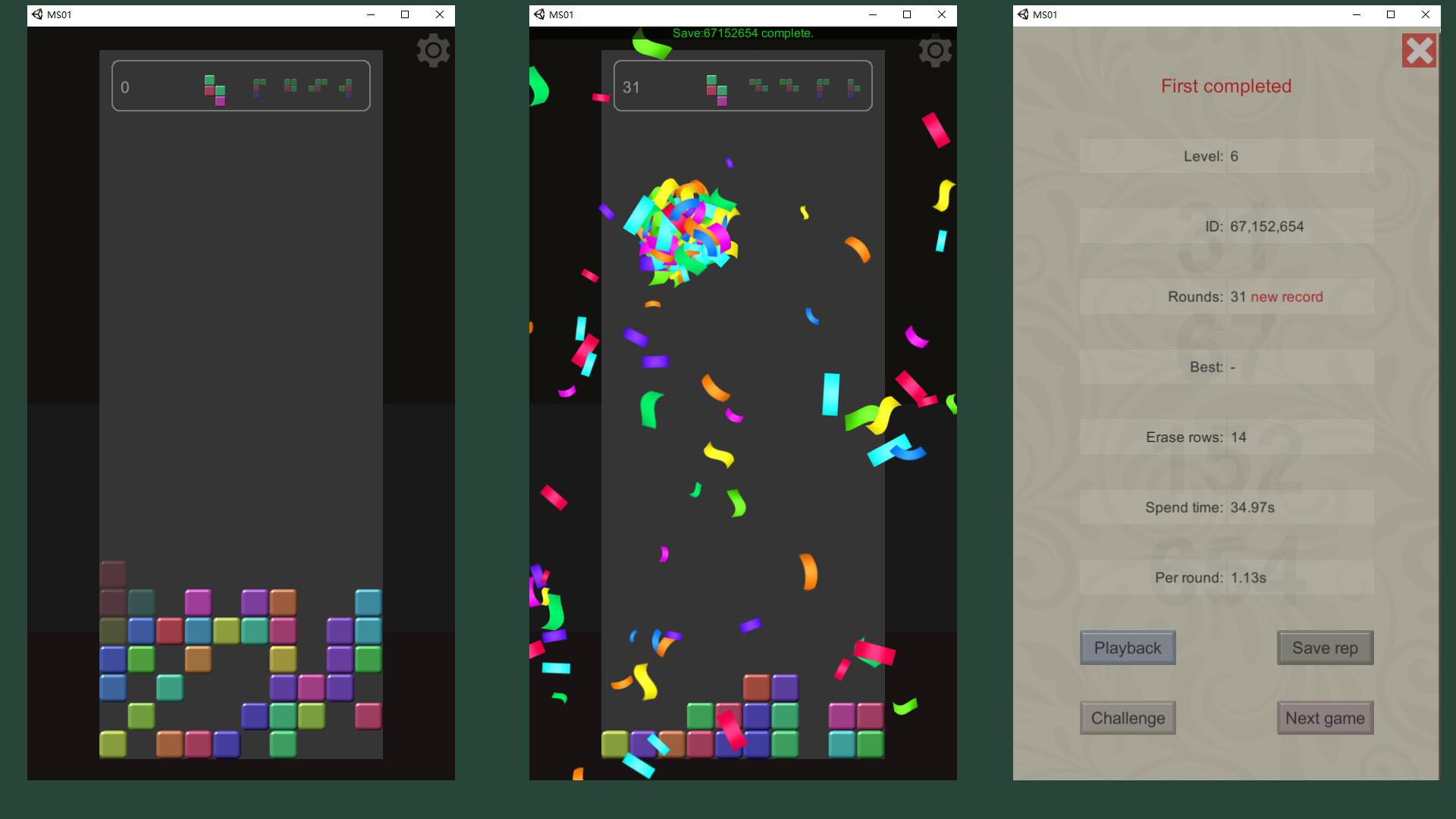Start a Challenge from the results screen
Image resolution: width=1456 pixels, height=819 pixels.
pos(1128,717)
